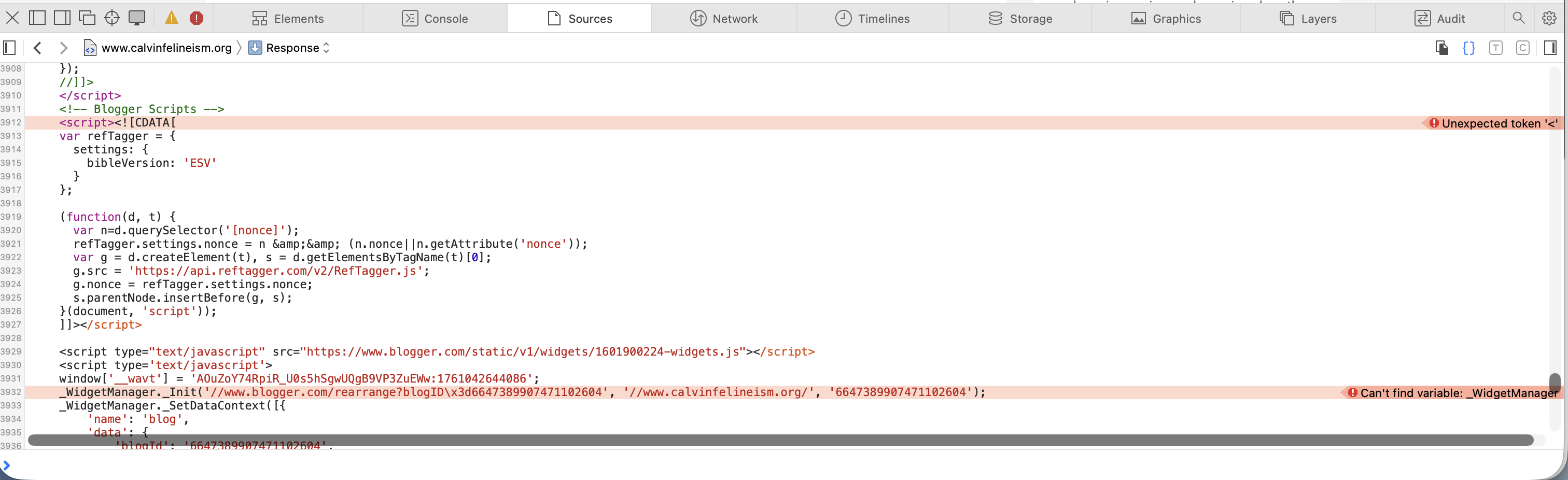Screen dimensions: 1568x480
Task: Close the Web Inspector panel
Action: (12, 18)
